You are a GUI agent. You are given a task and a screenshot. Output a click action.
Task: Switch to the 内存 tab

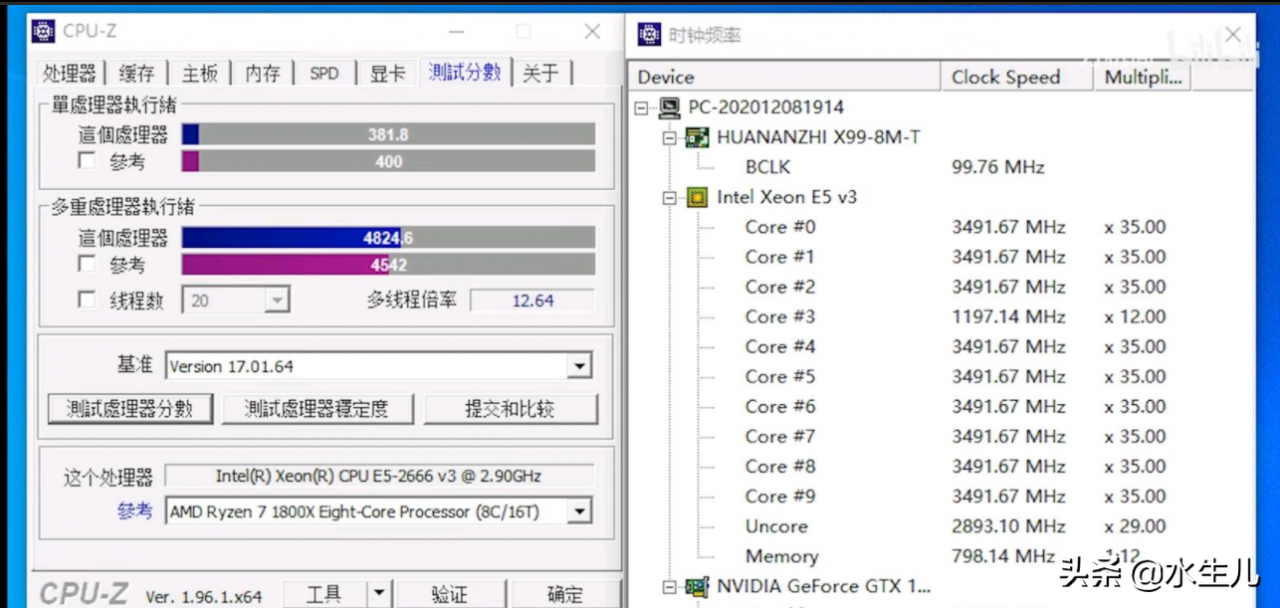pos(263,73)
